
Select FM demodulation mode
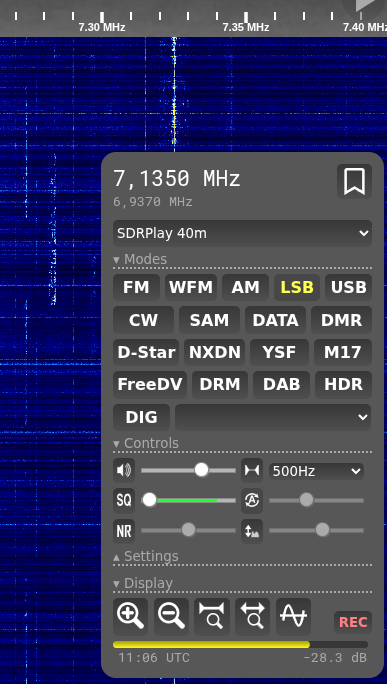coord(136,287)
